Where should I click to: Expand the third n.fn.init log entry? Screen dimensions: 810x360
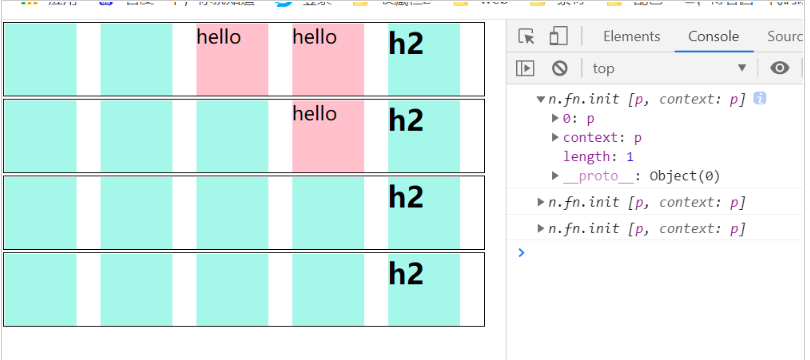(541, 228)
